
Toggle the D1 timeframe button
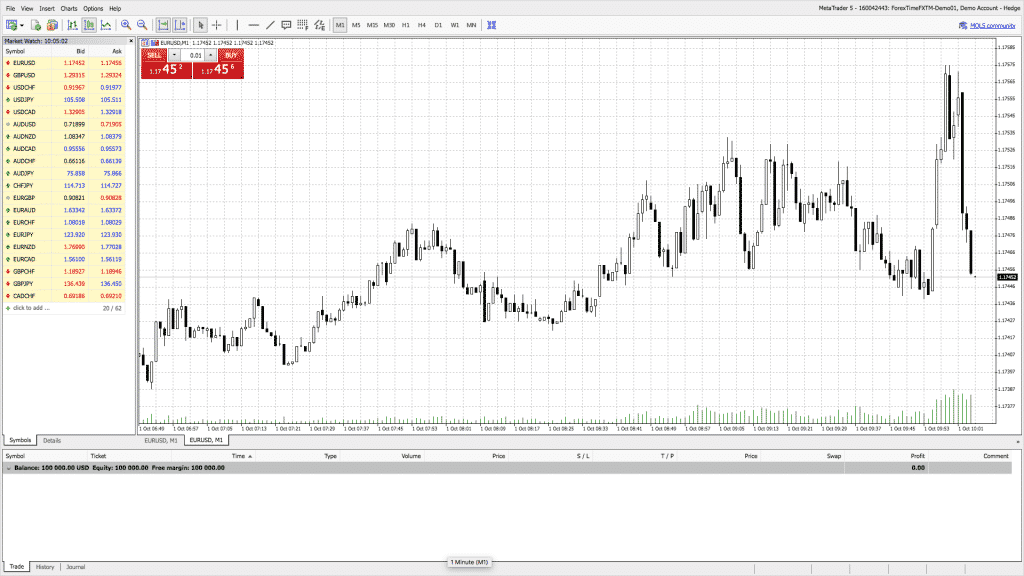[438, 24]
